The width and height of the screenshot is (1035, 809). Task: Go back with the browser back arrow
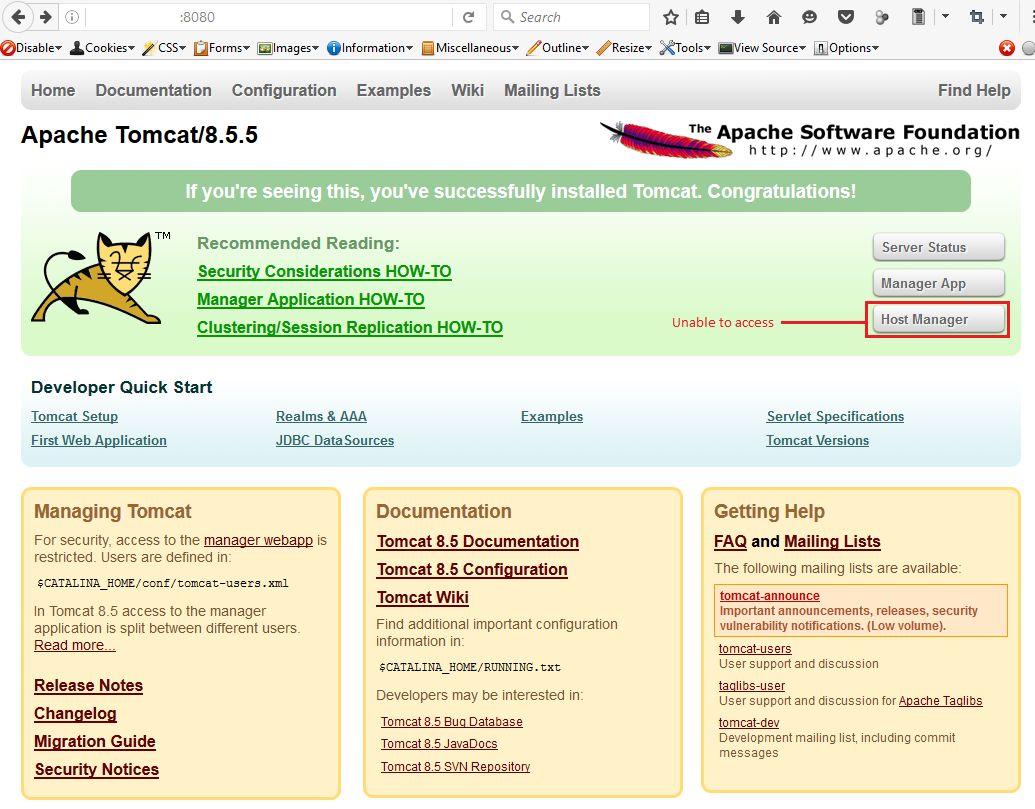point(18,17)
